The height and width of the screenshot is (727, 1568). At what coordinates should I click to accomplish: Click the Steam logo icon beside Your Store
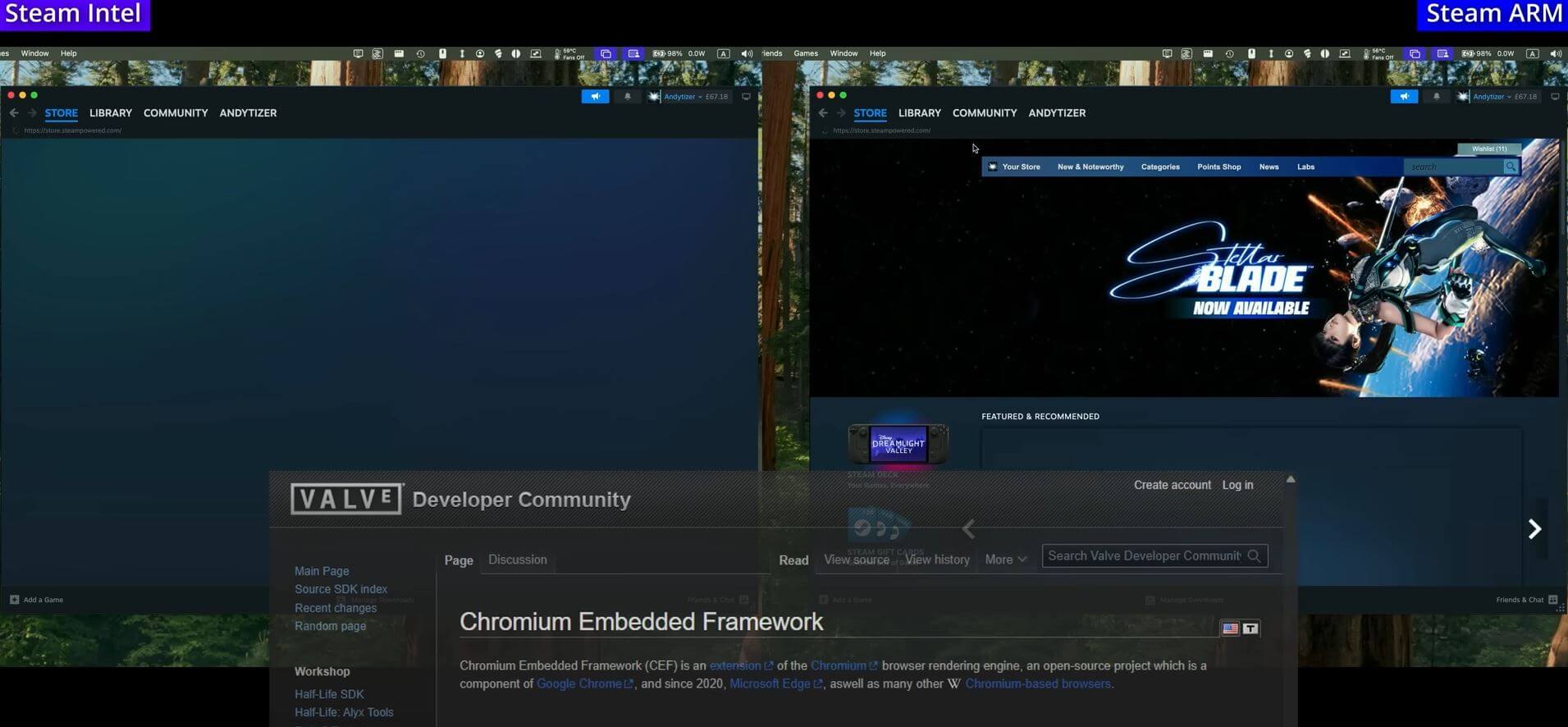(x=993, y=167)
